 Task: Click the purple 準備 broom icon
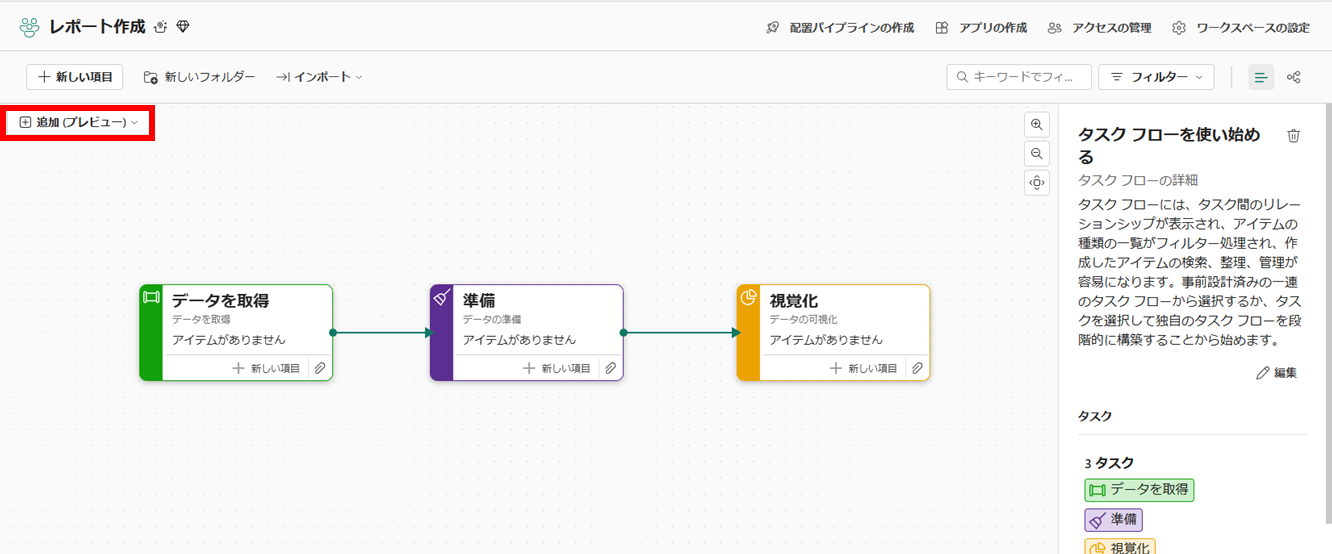click(x=442, y=297)
